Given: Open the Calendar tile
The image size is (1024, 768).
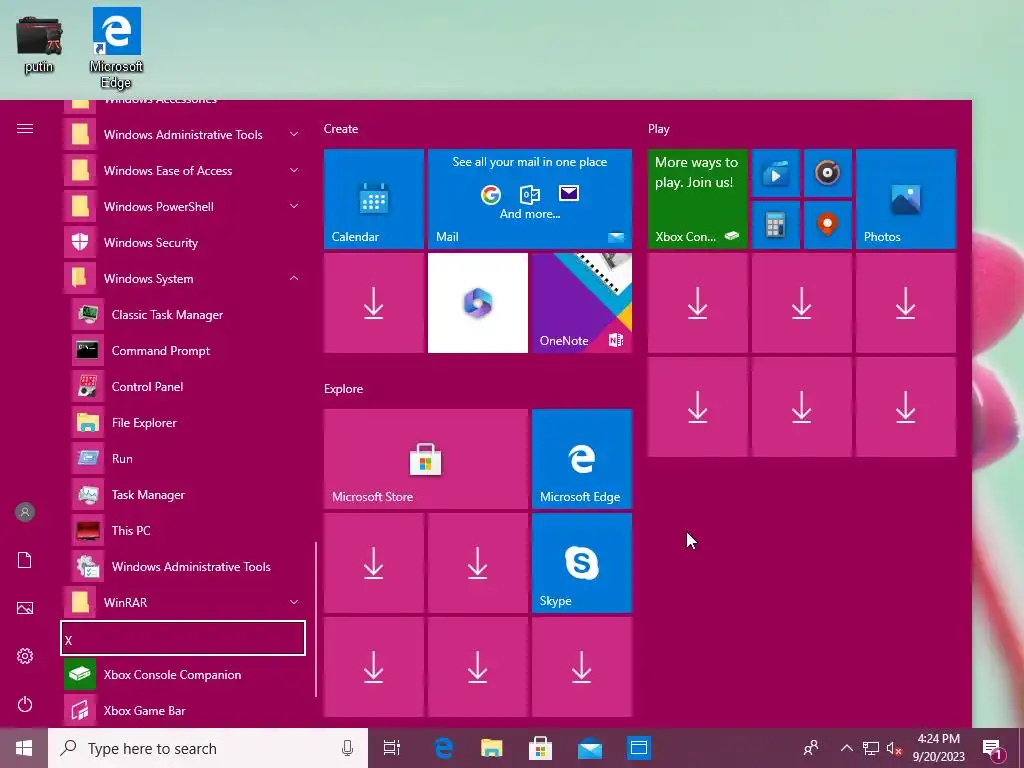Looking at the screenshot, I should (x=374, y=199).
